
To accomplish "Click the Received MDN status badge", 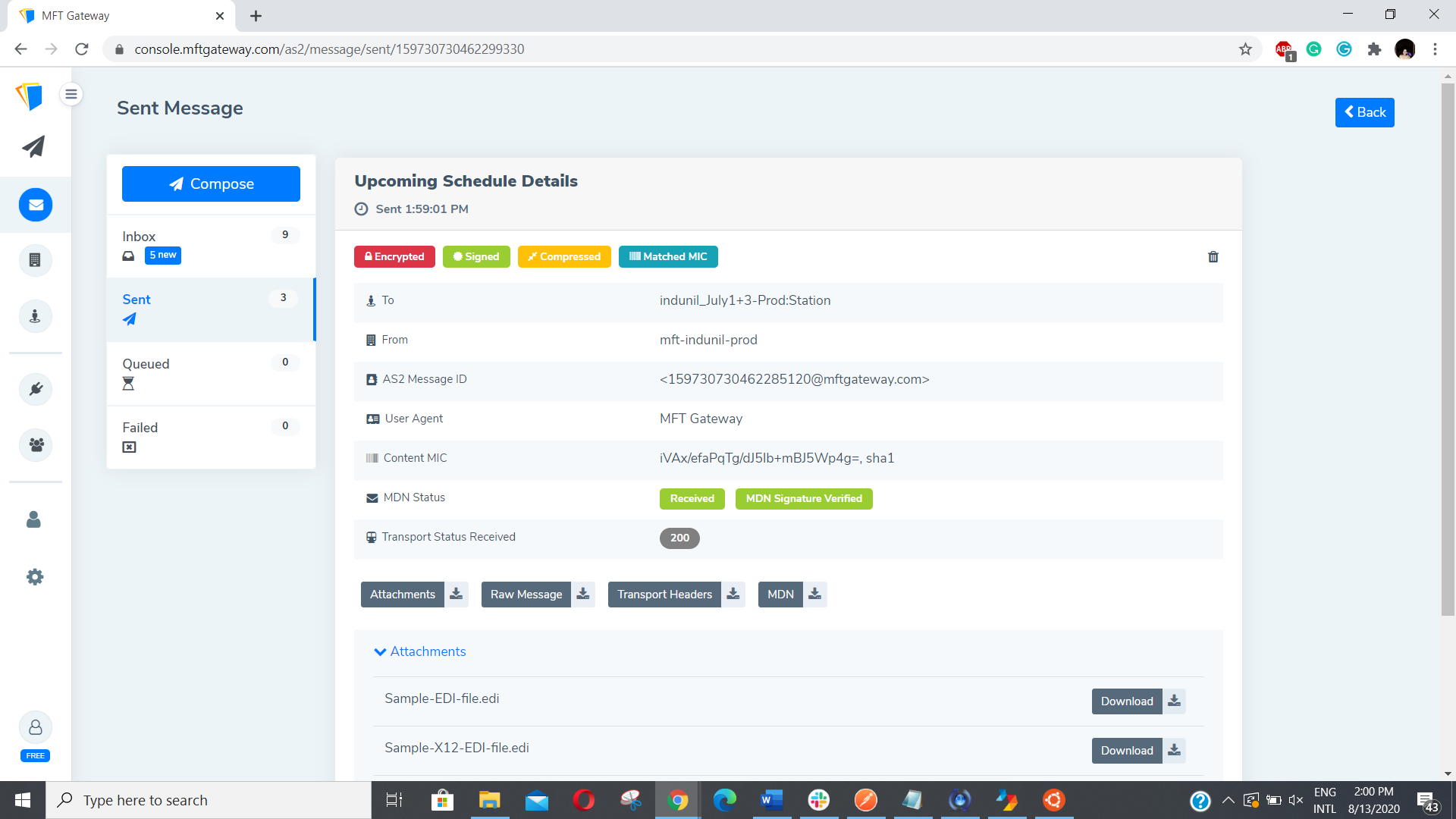I will 692,498.
